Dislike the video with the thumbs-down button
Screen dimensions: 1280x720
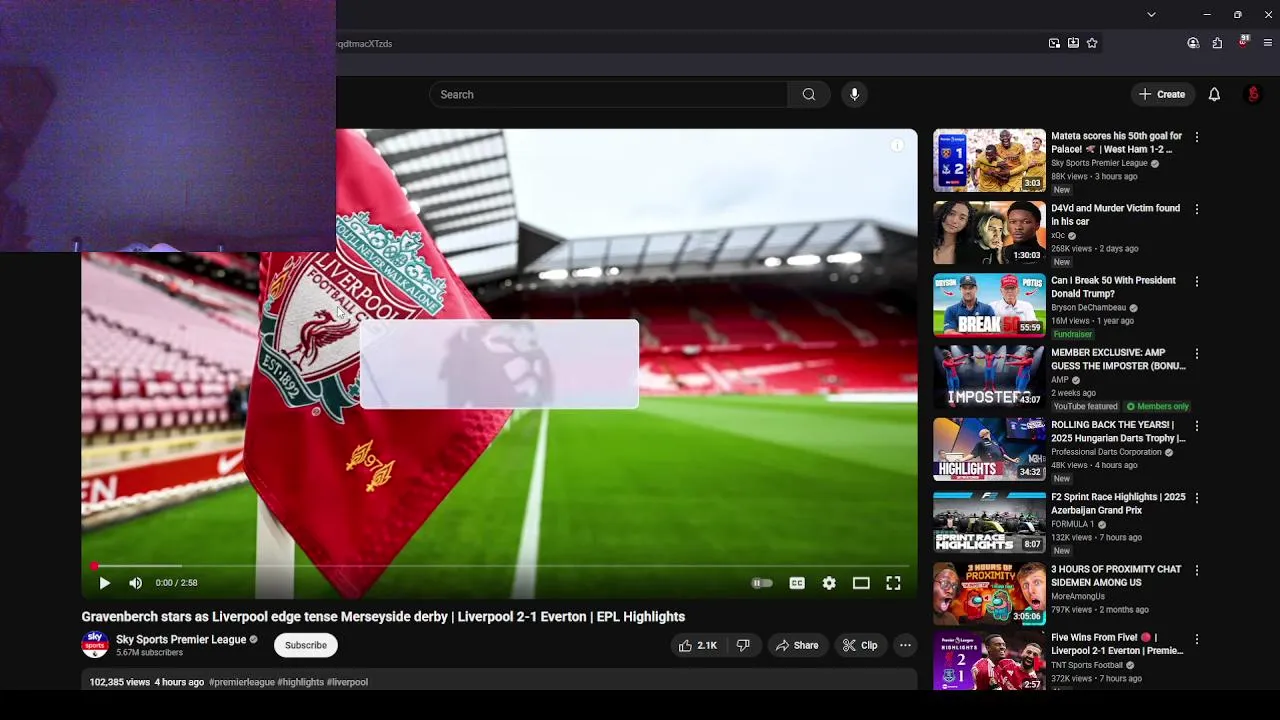point(743,646)
